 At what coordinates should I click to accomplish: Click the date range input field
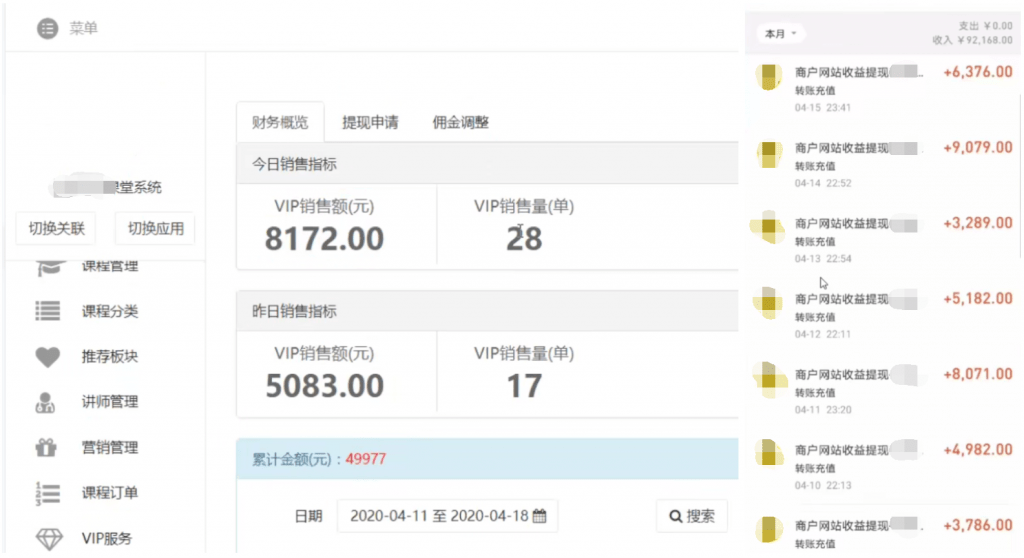[x=438, y=516]
